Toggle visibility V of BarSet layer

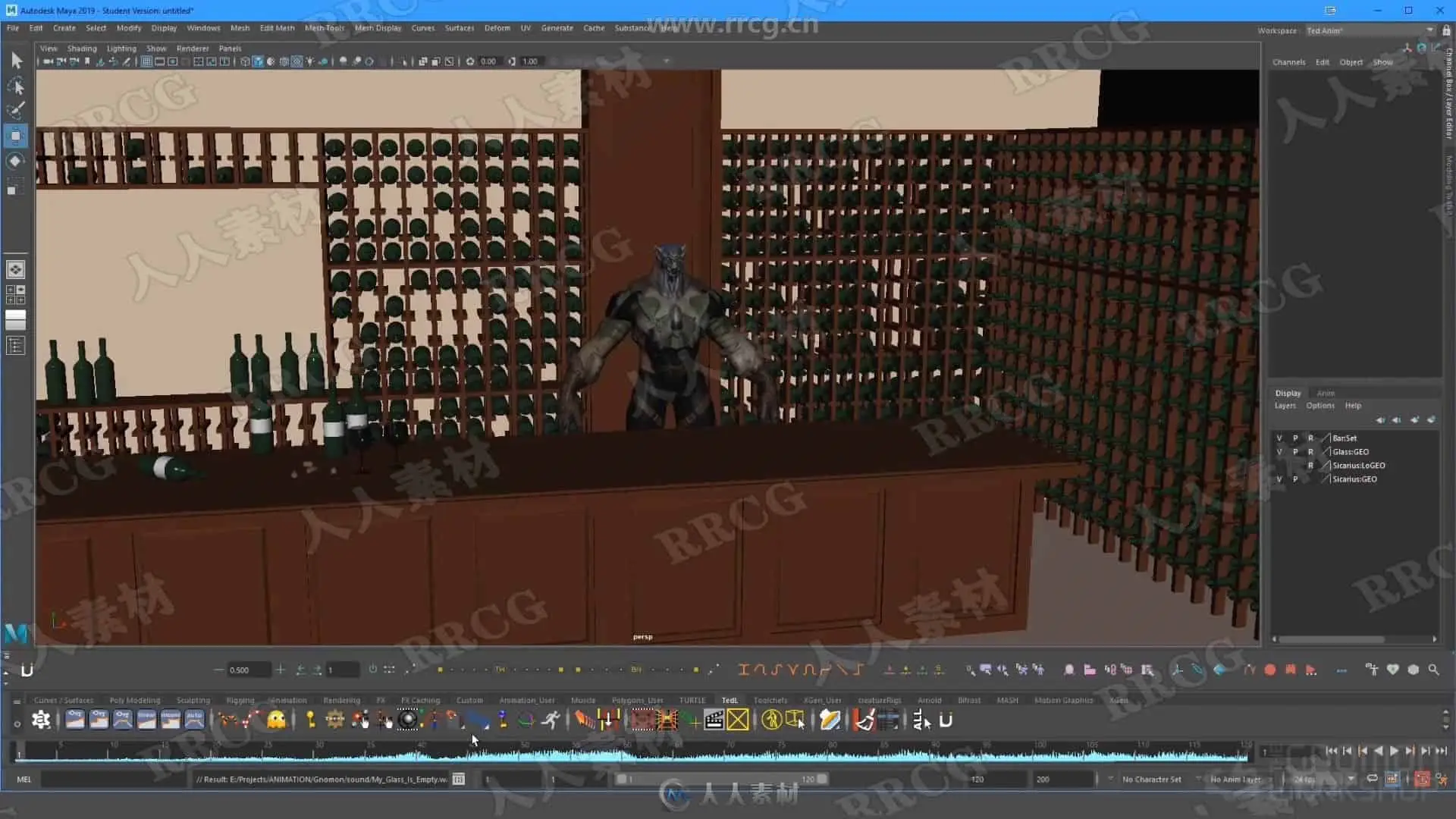[1279, 438]
